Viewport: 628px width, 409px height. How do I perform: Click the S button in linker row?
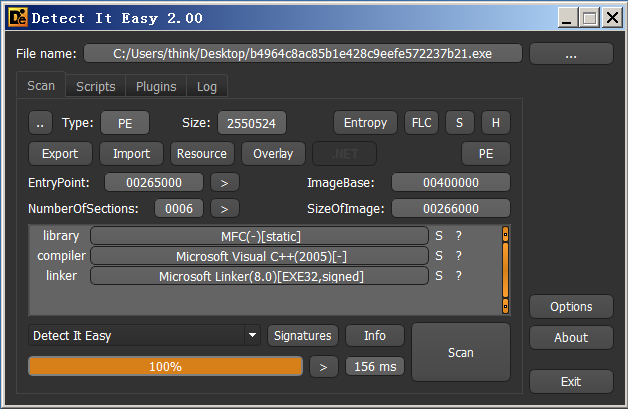(439, 276)
